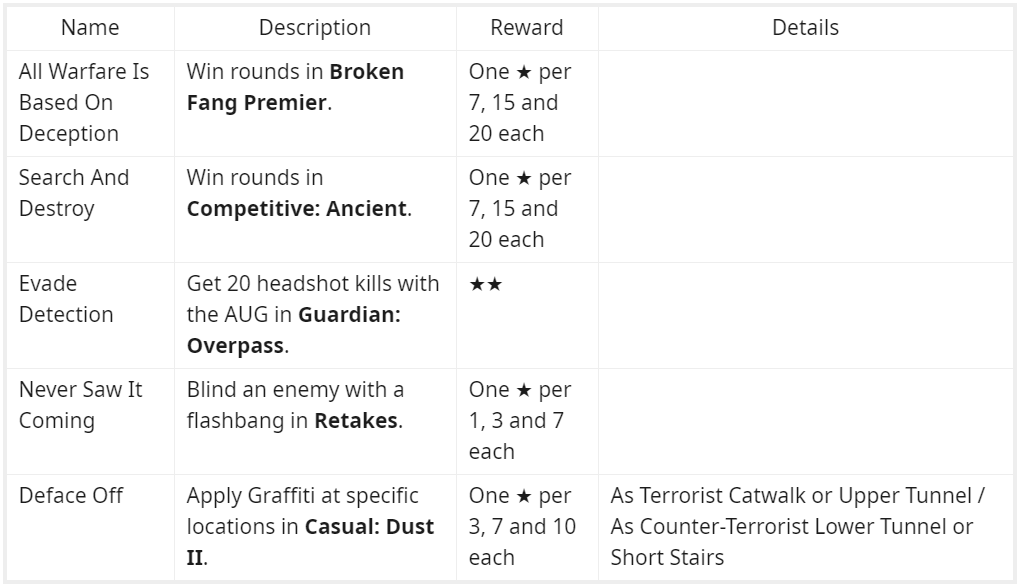
Task: Click the Description column header
Action: (x=315, y=28)
